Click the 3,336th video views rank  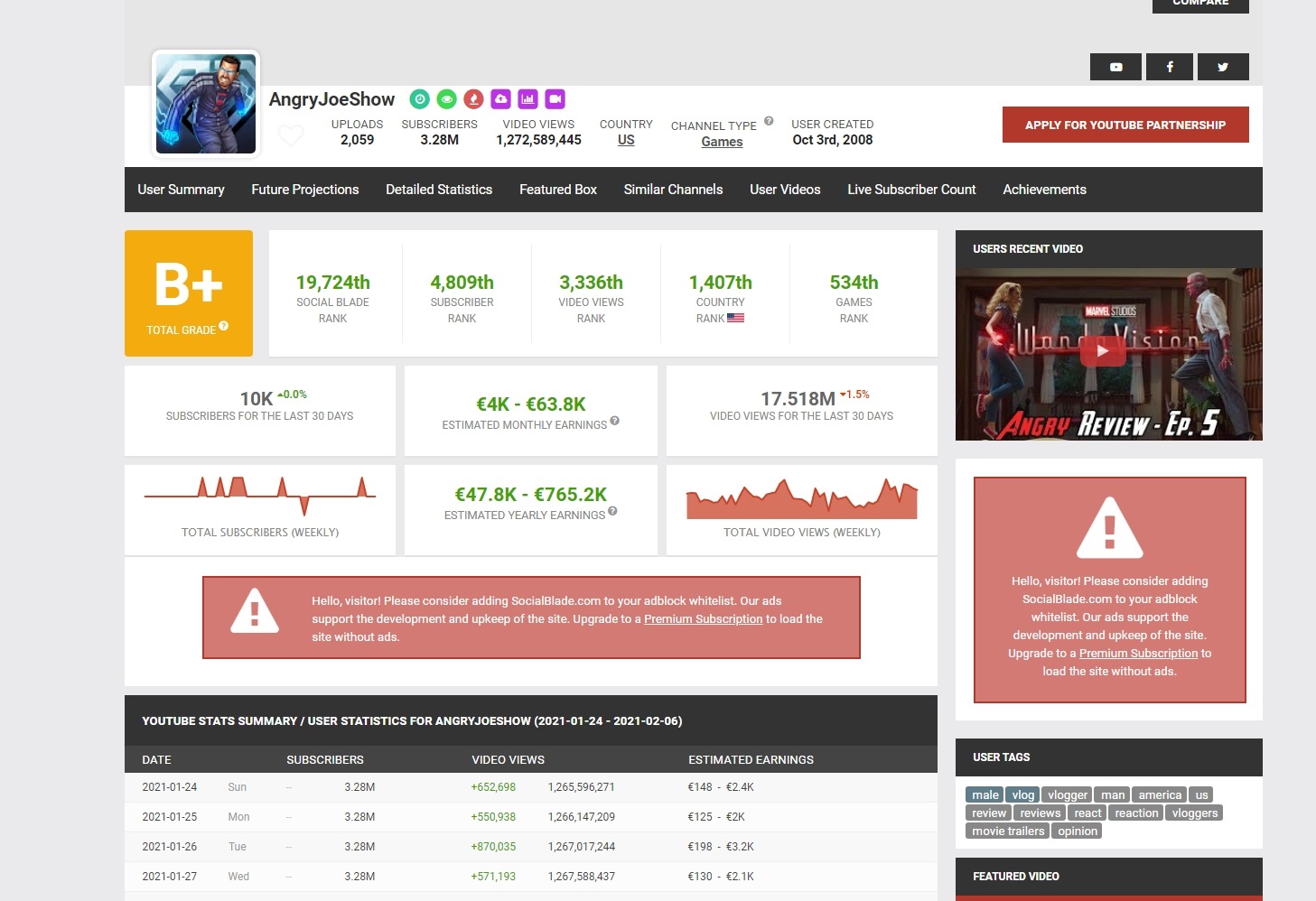coord(591,283)
